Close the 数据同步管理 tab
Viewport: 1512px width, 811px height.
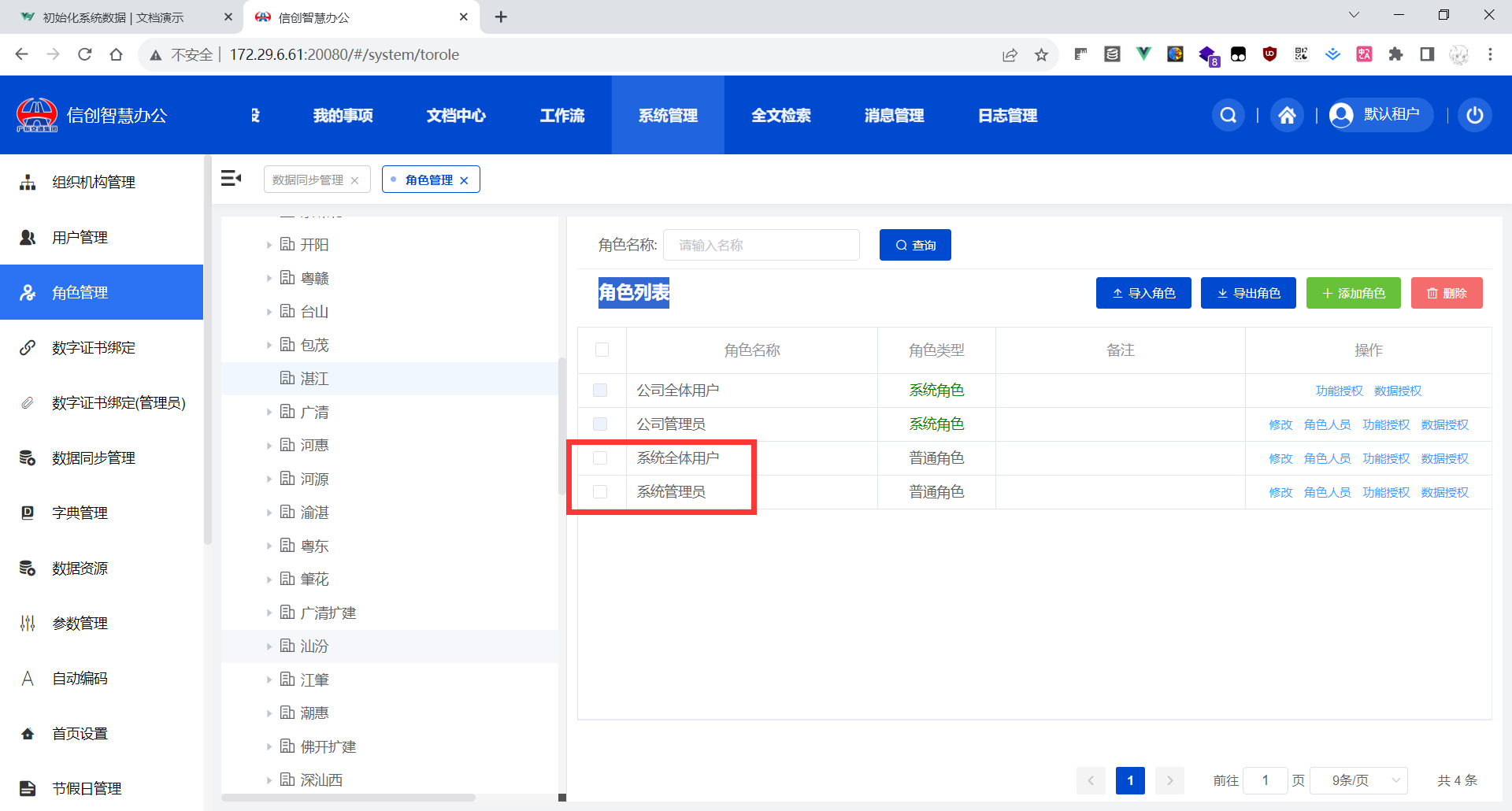[x=355, y=180]
